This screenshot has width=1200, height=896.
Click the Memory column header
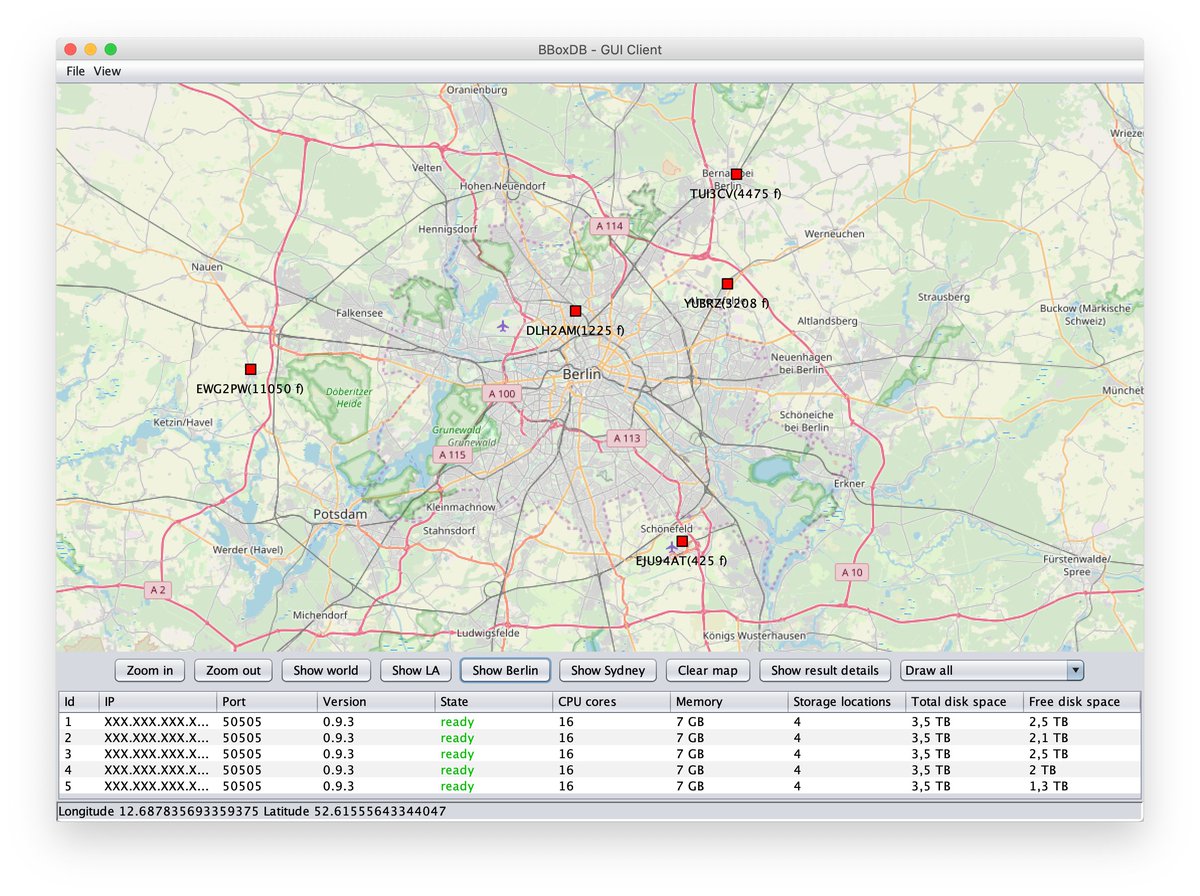729,702
